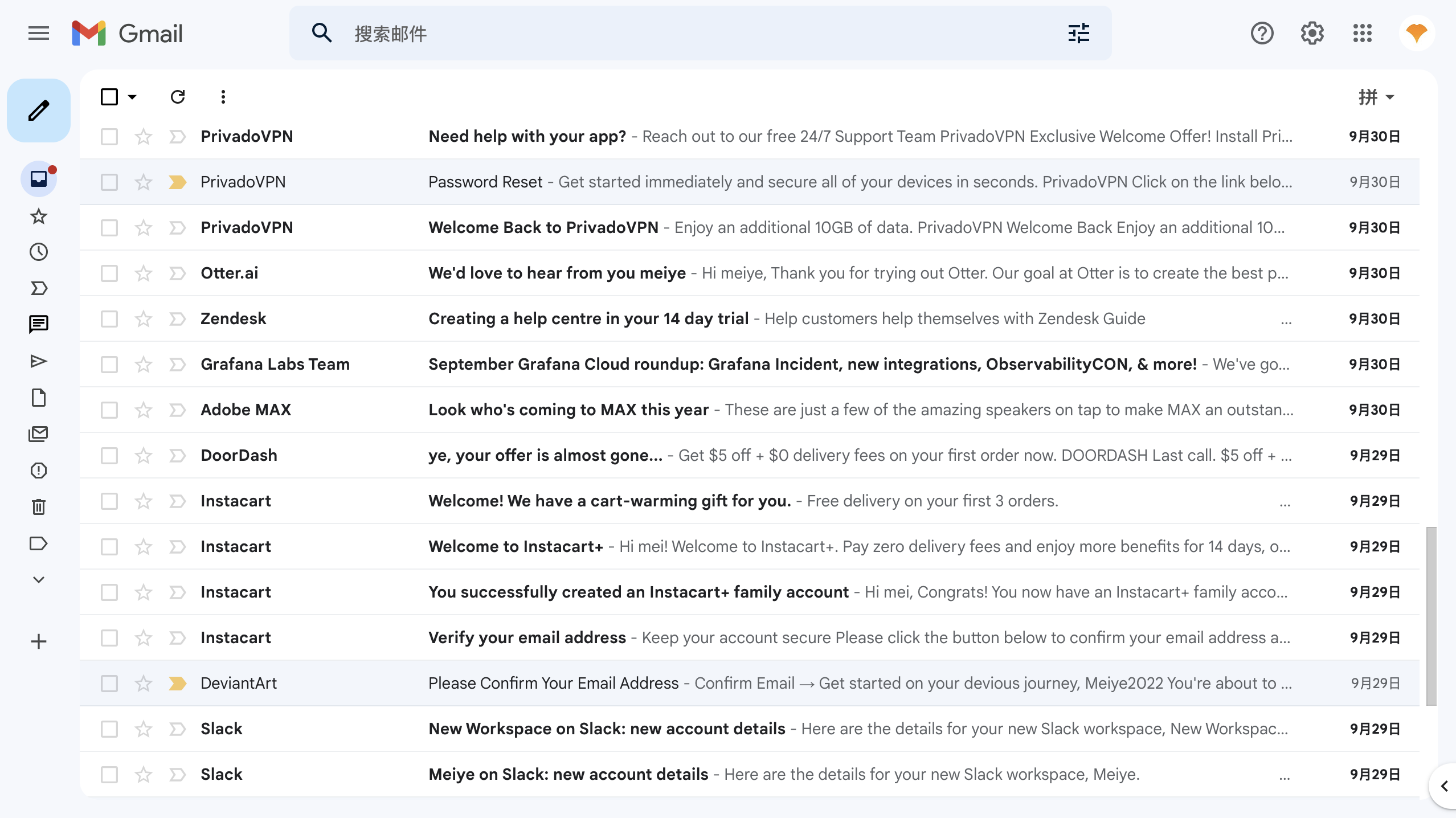This screenshot has height=818, width=1456.
Task: Open New Workspace on Slack email
Action: pos(750,729)
